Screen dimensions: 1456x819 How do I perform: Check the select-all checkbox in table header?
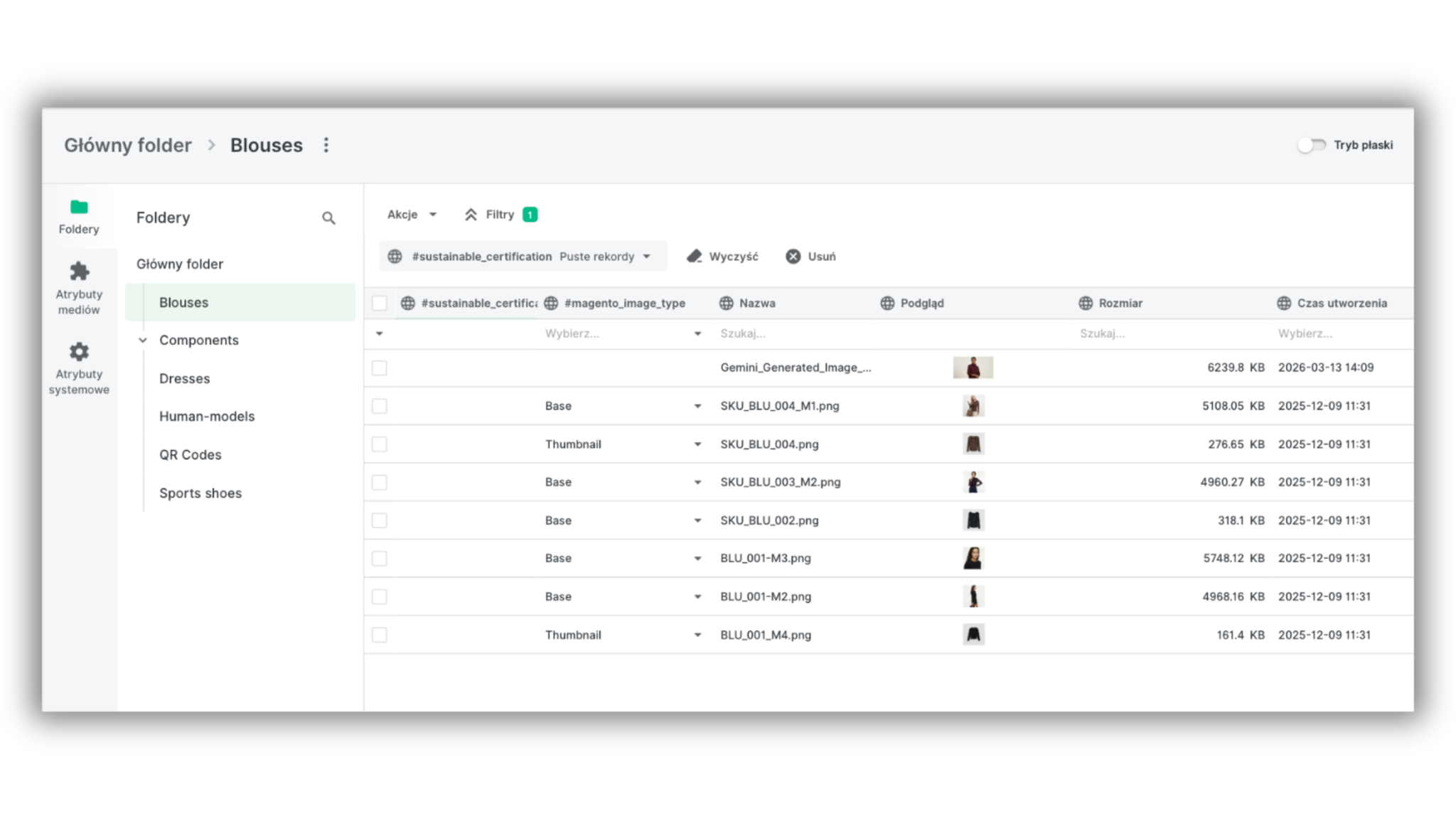380,304
